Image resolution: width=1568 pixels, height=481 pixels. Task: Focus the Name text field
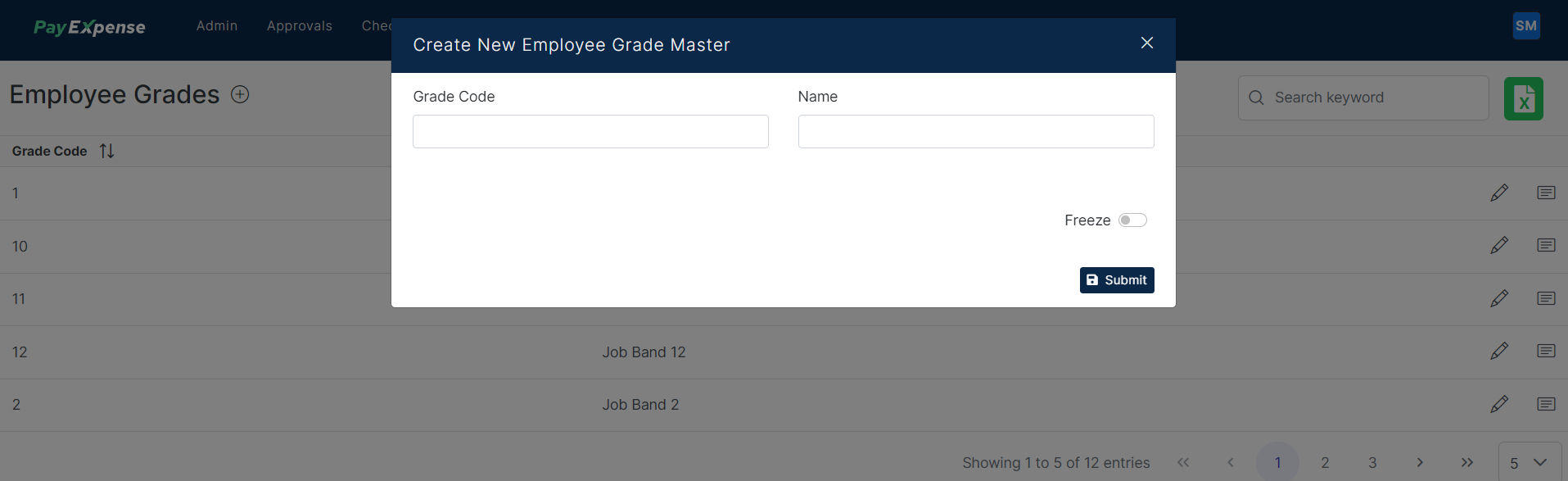(976, 132)
